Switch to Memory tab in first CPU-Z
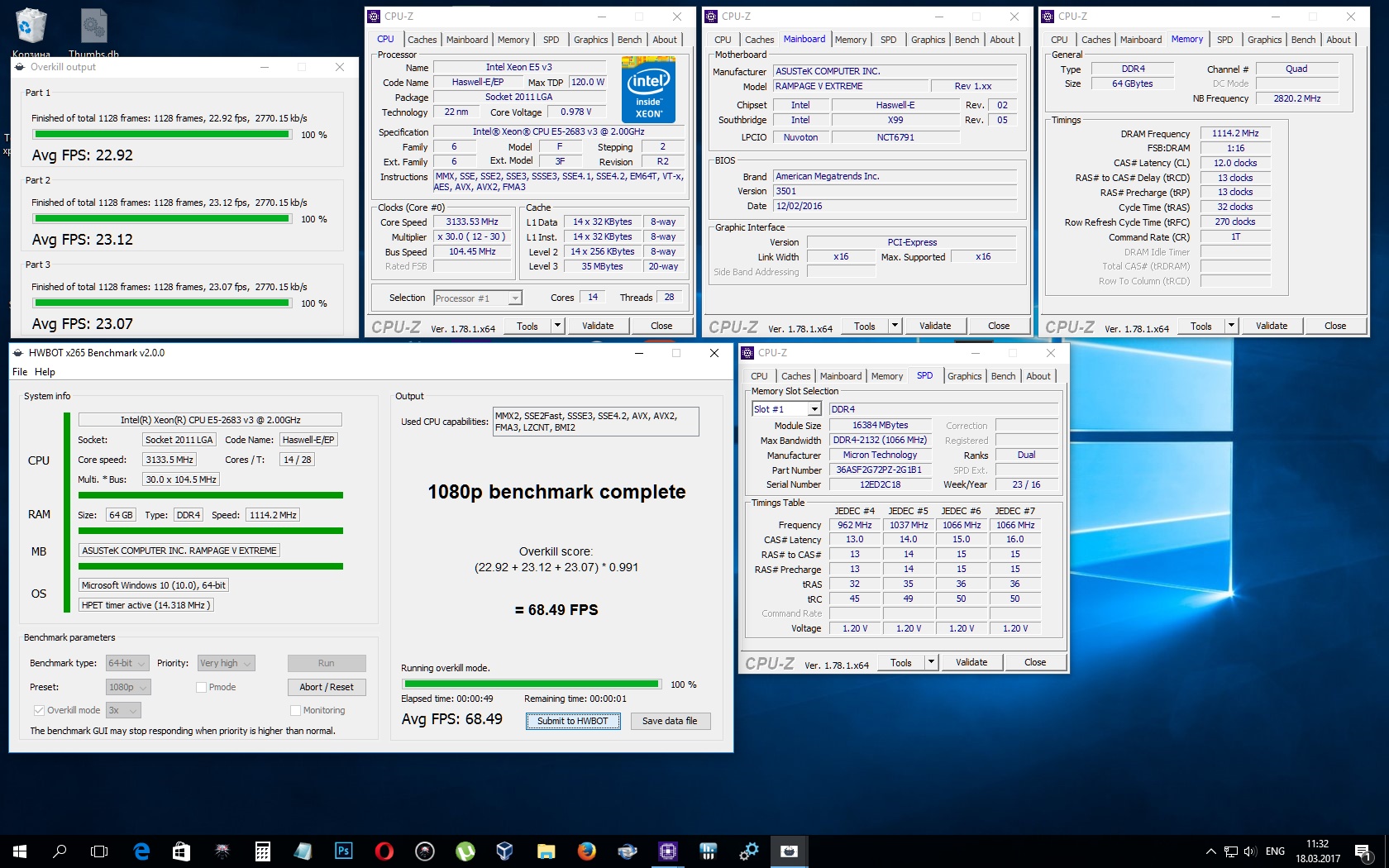Screen dimensions: 1389x868 tap(513, 40)
